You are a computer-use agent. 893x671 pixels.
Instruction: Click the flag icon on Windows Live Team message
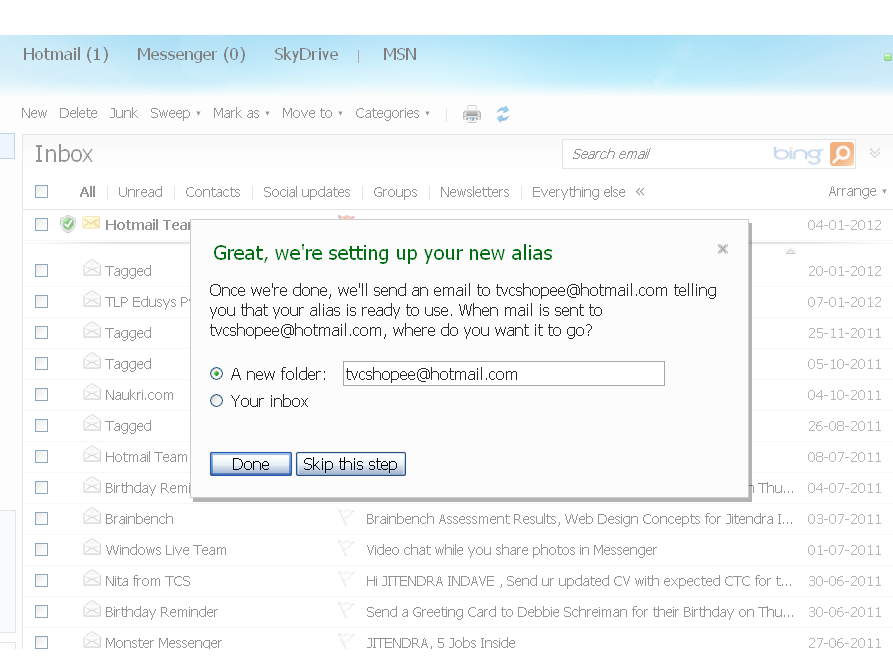(x=346, y=548)
